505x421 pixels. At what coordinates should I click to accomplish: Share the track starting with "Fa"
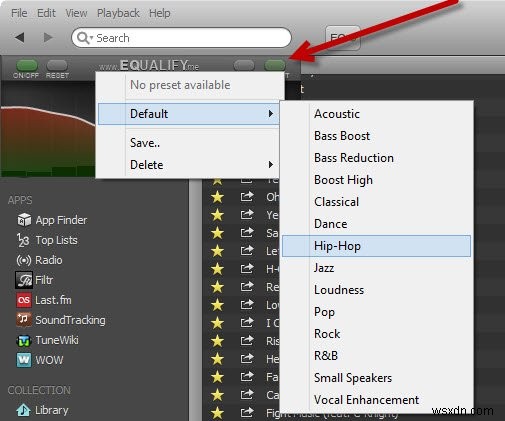point(247,377)
